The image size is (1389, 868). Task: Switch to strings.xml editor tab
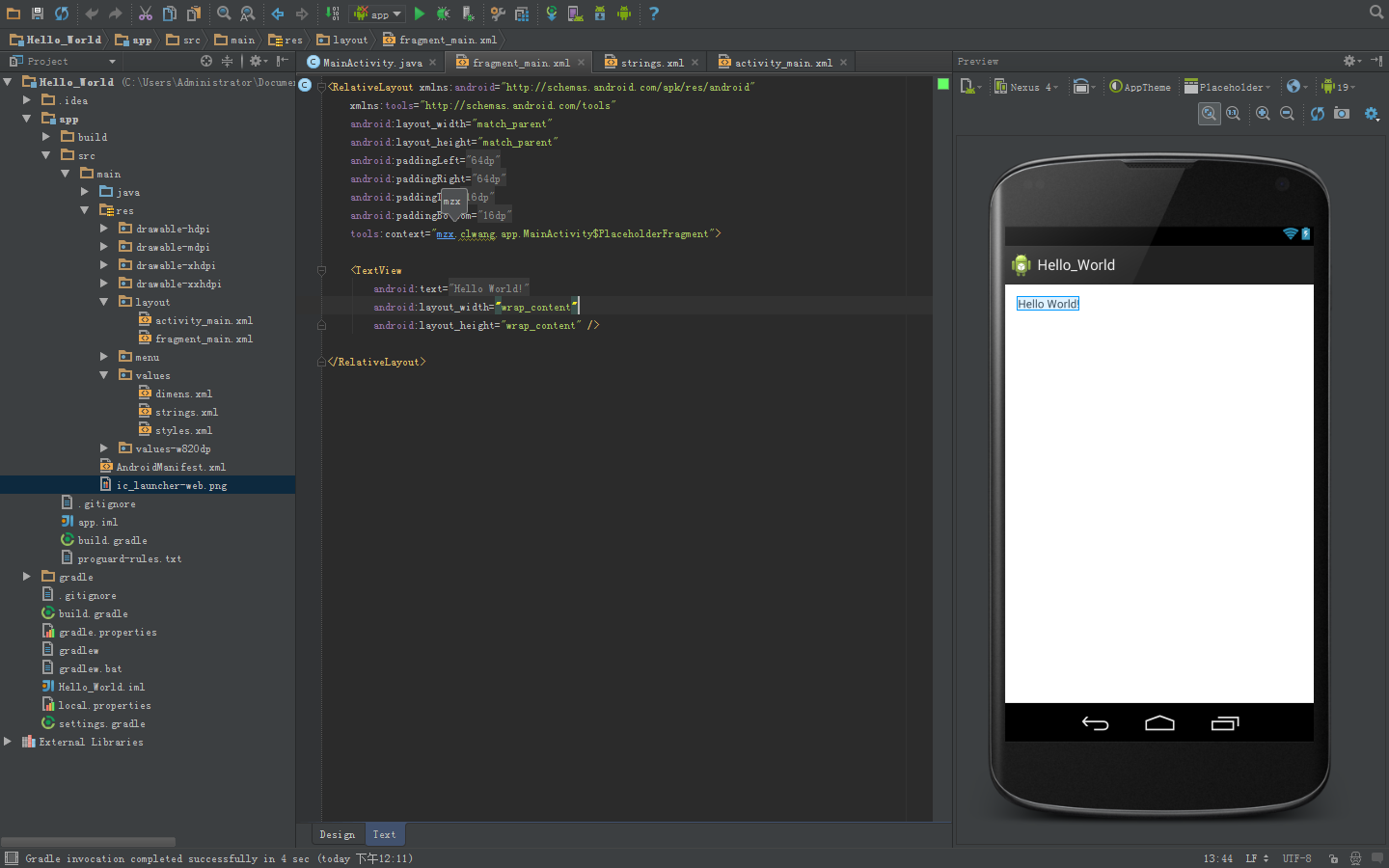click(651, 63)
